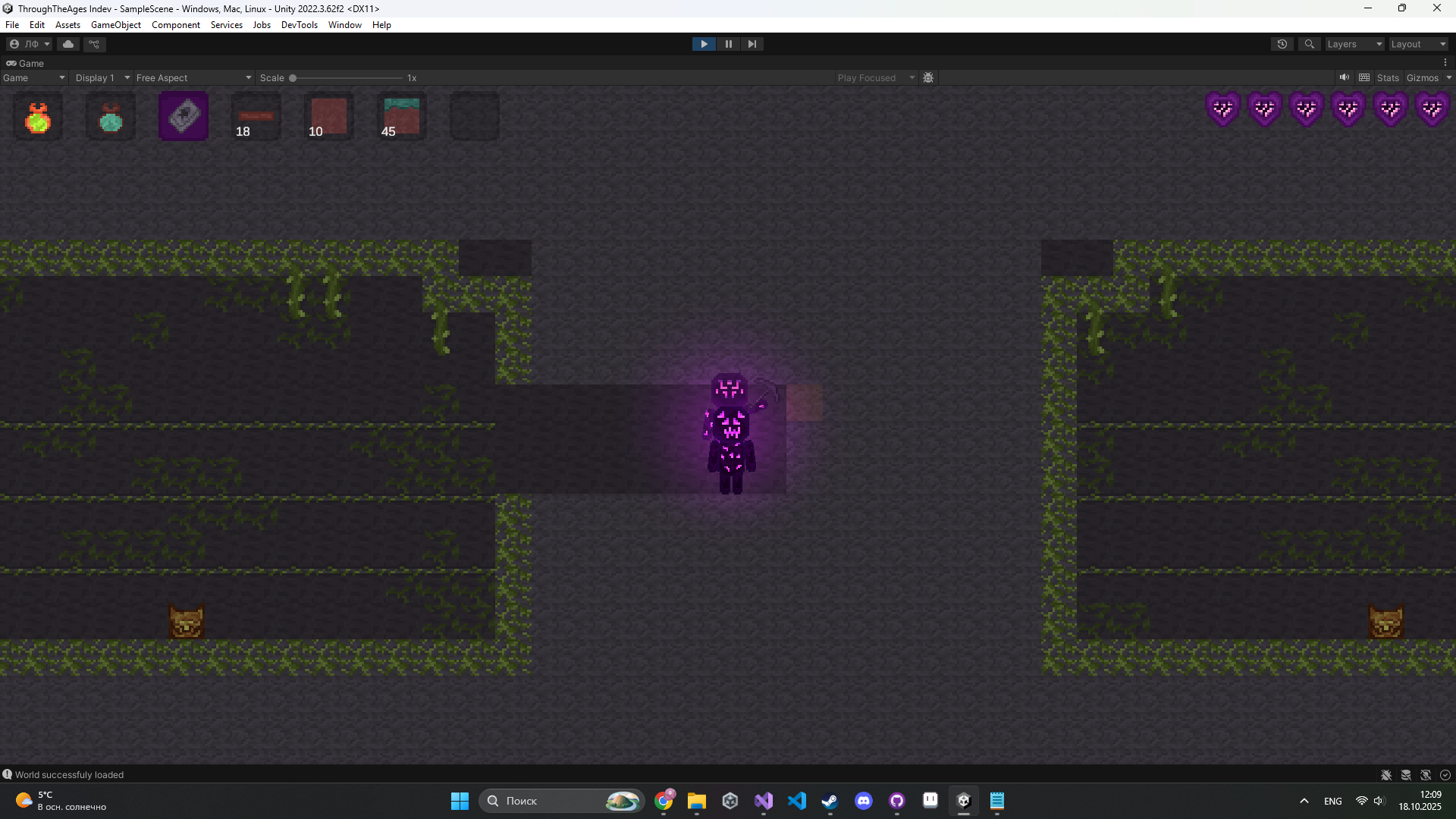The height and width of the screenshot is (819, 1456).
Task: Click the global search magnifier icon
Action: pyautogui.click(x=1309, y=44)
